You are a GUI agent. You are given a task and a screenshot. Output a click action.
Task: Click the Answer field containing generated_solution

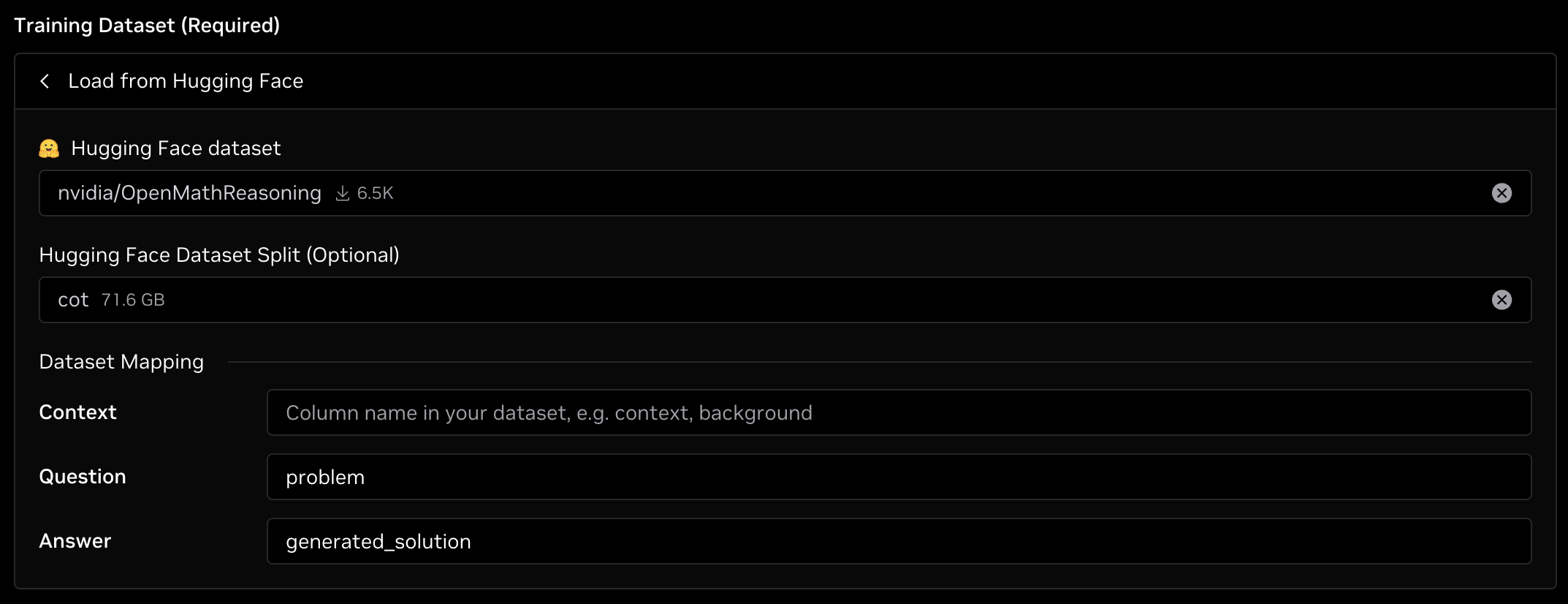(826, 541)
